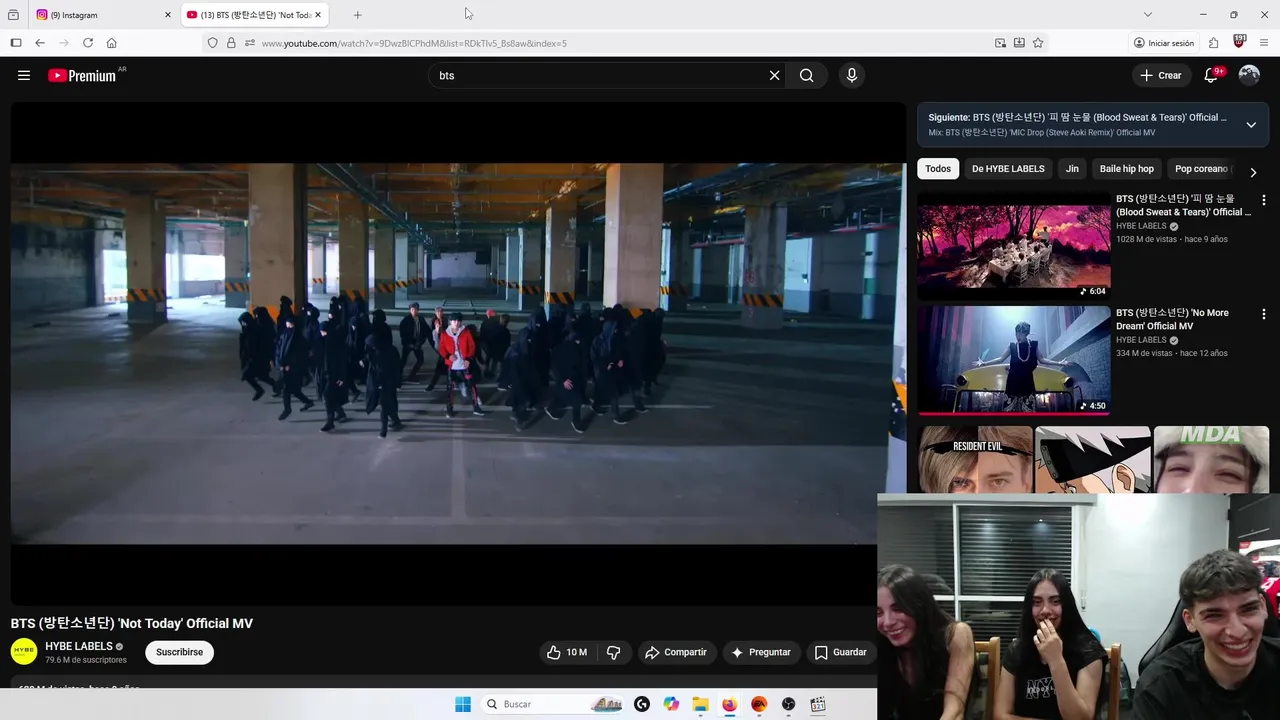Bookmark this page with the star
Image resolution: width=1280 pixels, height=720 pixels.
(x=1038, y=43)
